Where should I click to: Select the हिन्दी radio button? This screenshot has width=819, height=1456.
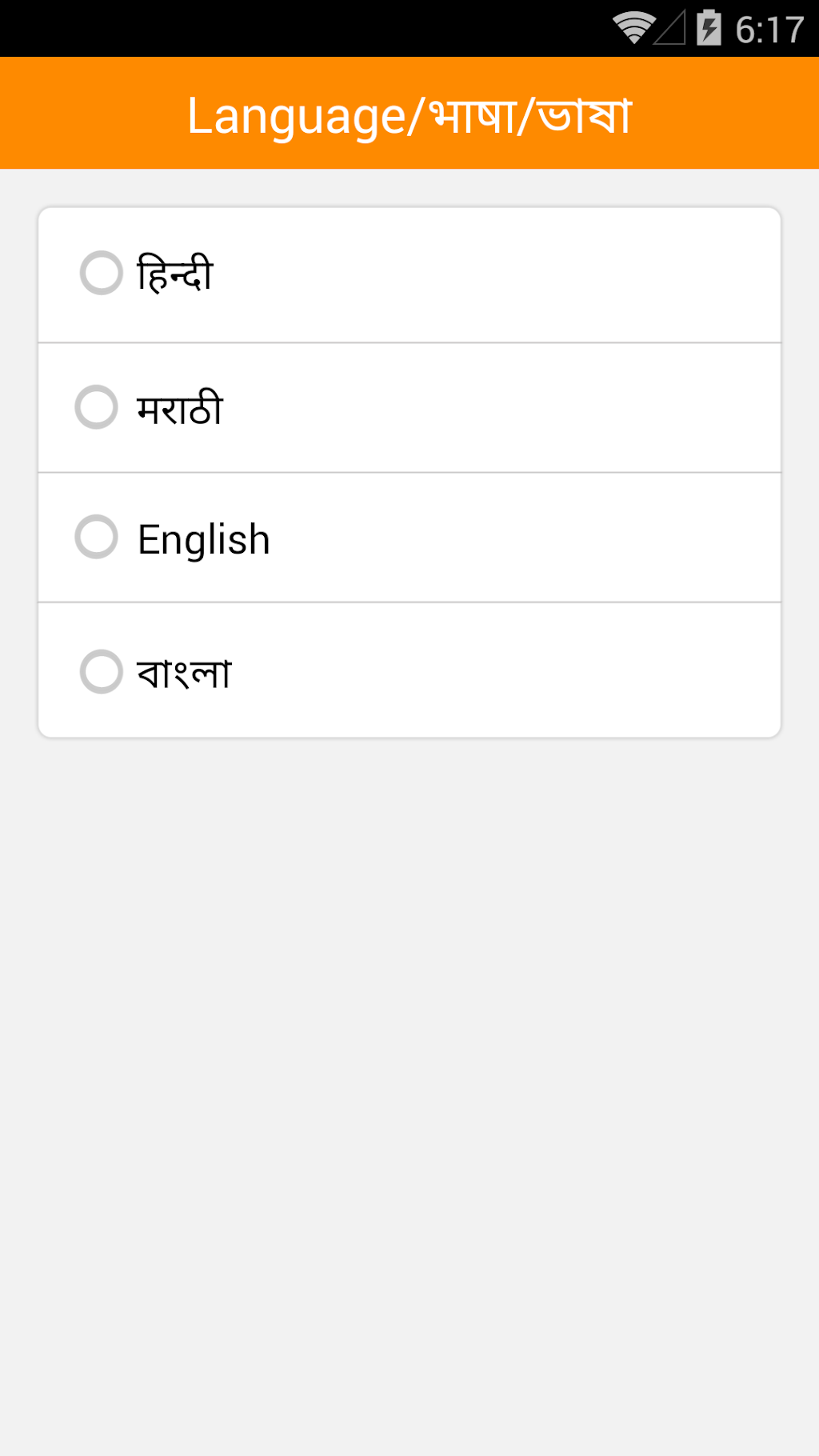click(x=102, y=273)
